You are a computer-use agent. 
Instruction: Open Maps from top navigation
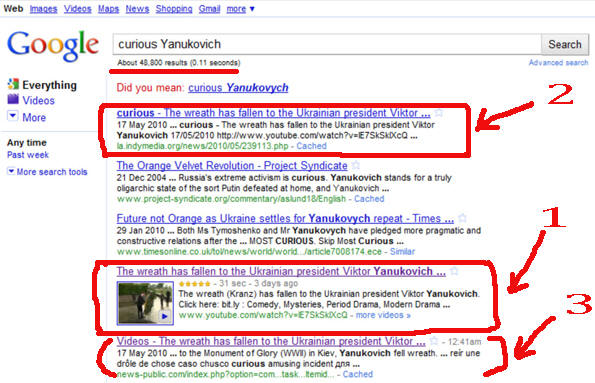click(x=108, y=9)
